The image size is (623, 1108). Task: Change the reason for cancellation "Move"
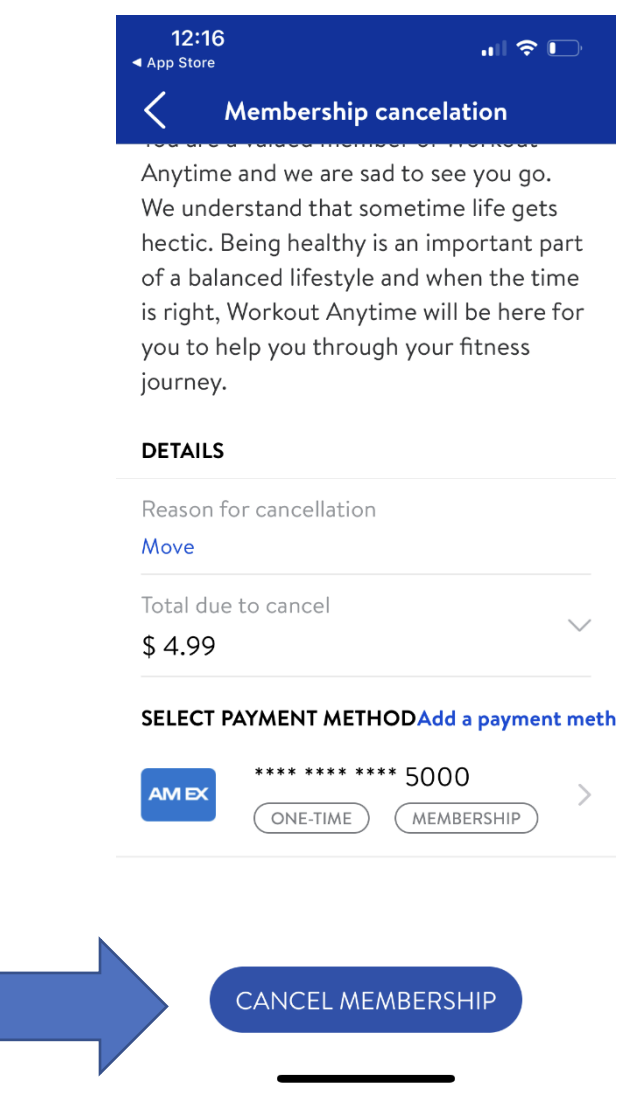click(168, 547)
